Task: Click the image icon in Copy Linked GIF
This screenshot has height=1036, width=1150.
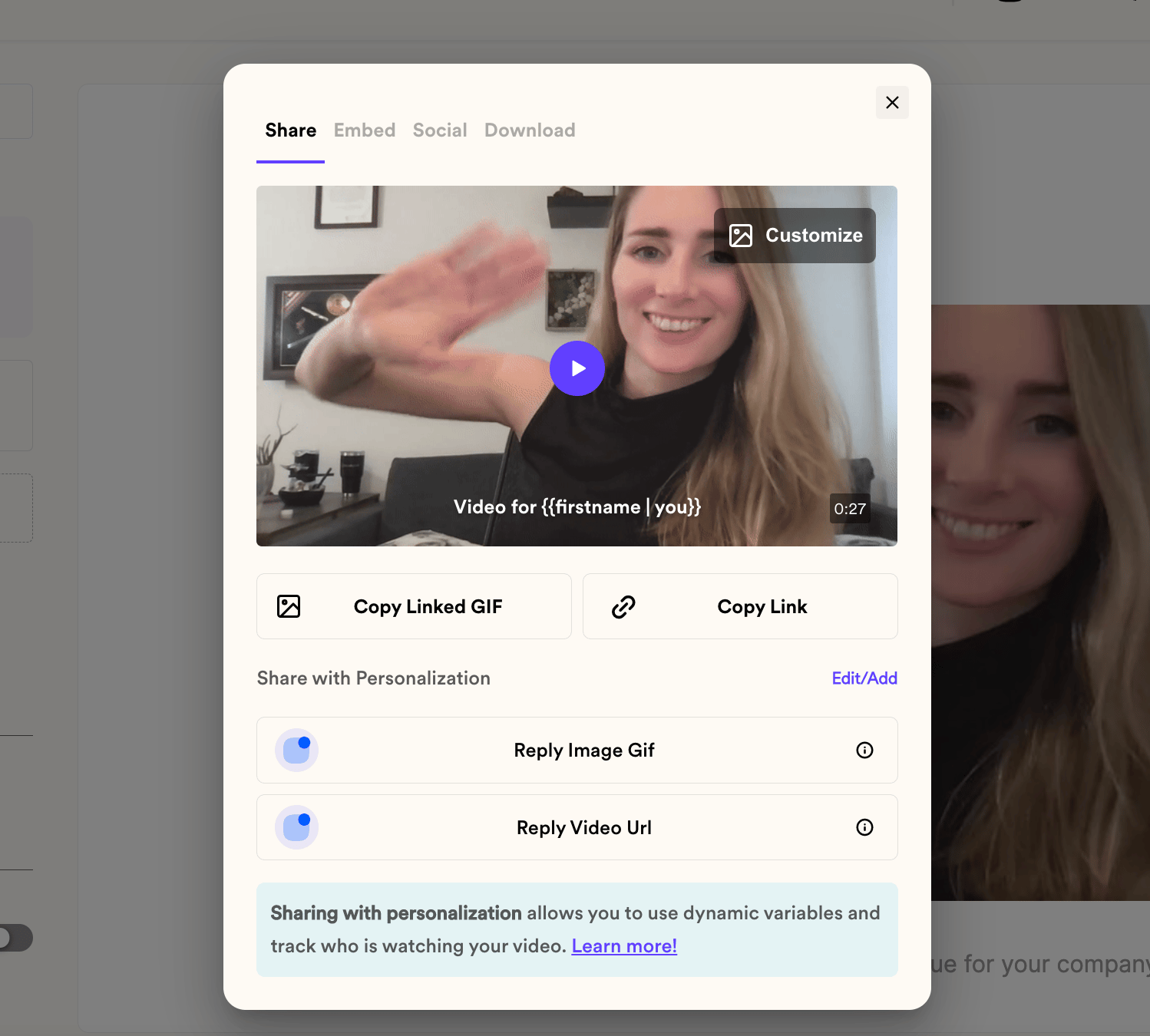Action: tap(289, 606)
